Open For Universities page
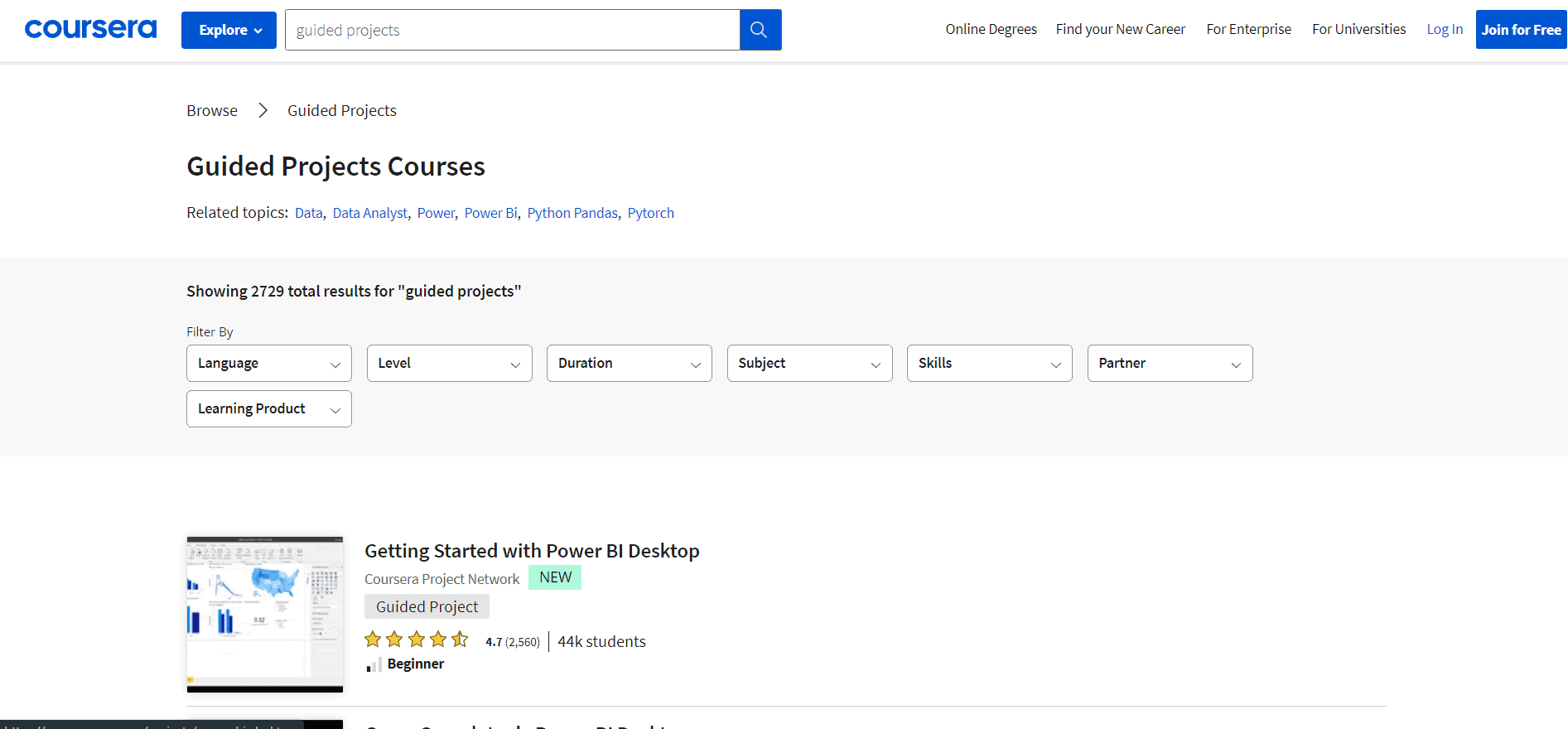This screenshot has height=729, width=1568. tap(1358, 29)
